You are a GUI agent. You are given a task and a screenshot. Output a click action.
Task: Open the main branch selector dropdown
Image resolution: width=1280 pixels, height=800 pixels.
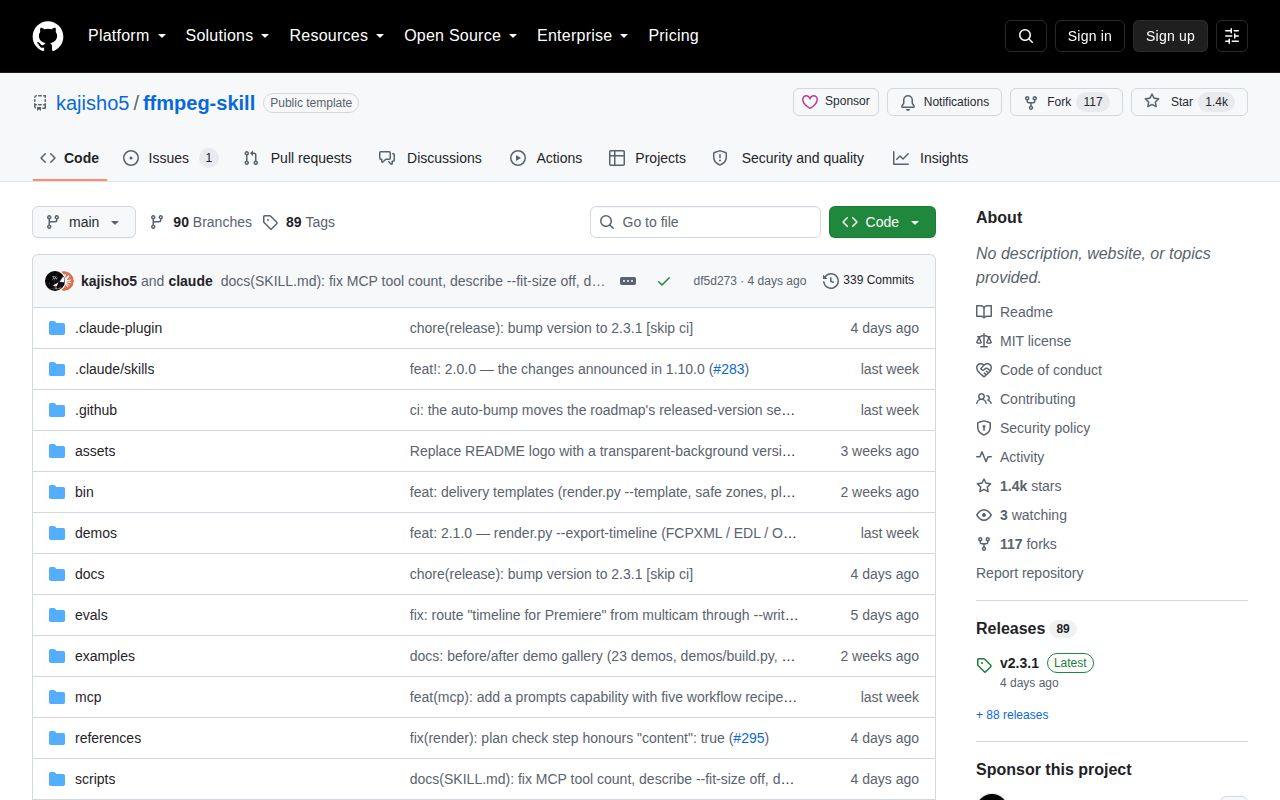[84, 222]
